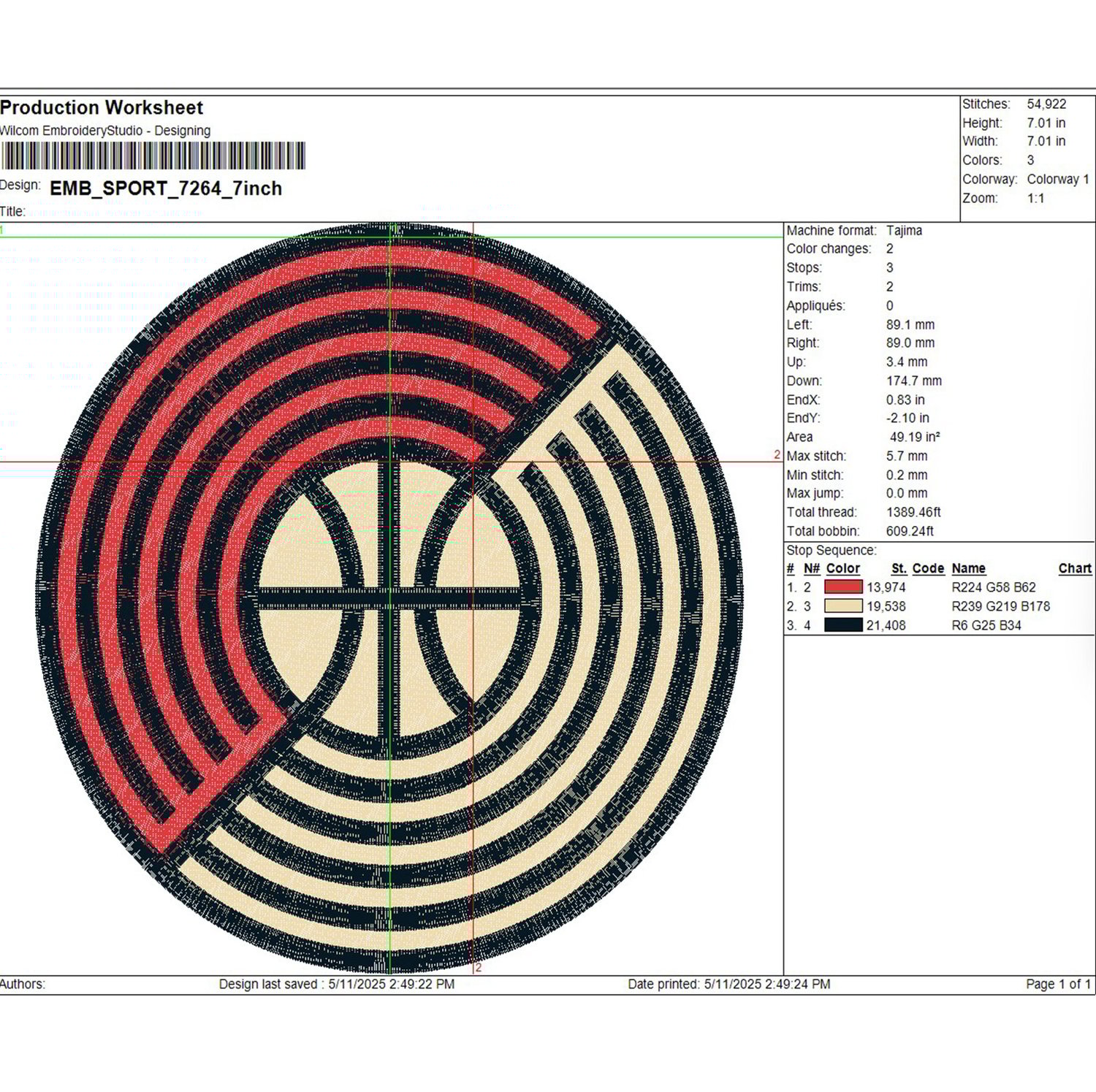
Task: Click the Stops value "3"
Action: [889, 267]
